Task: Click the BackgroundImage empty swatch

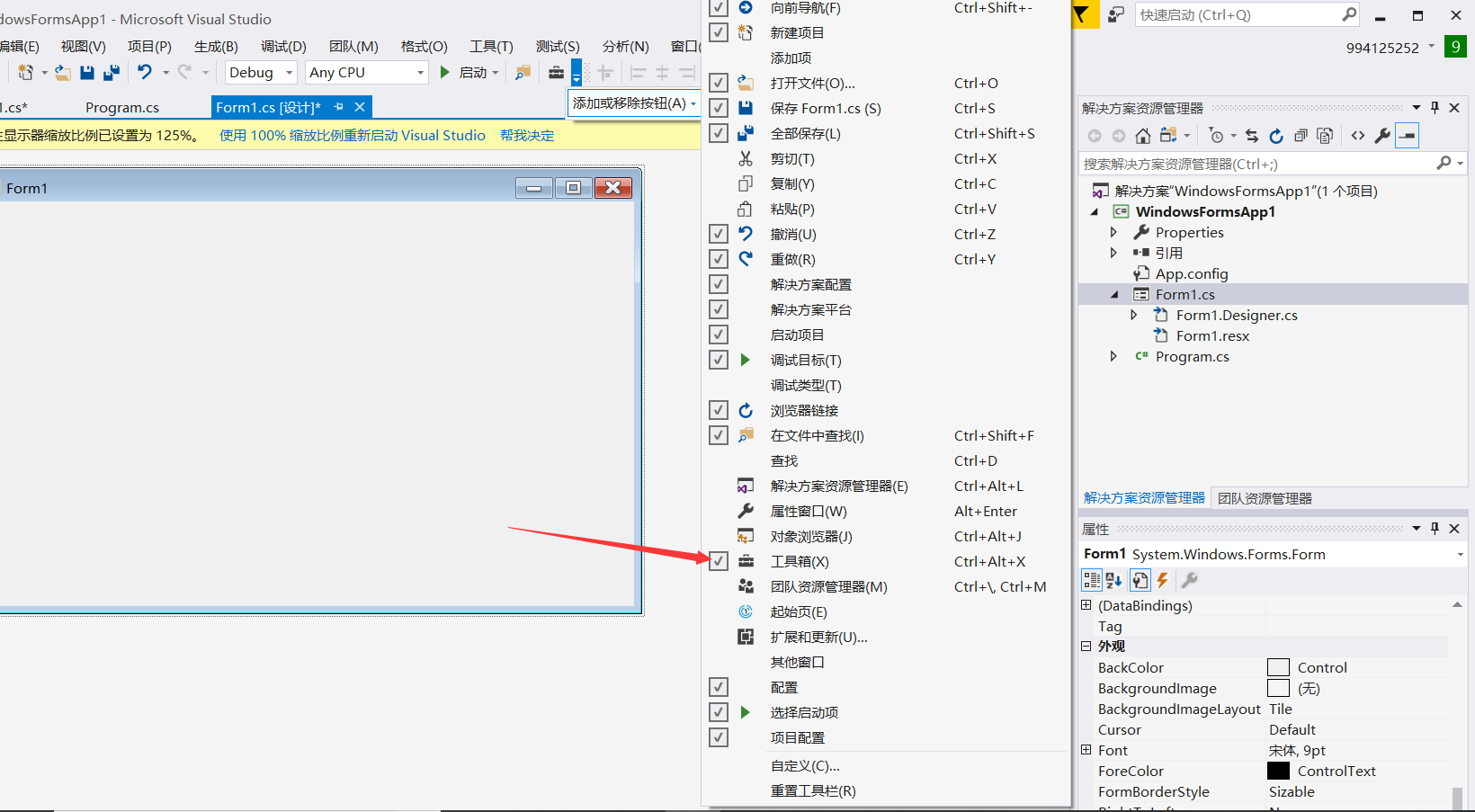Action: 1278,688
